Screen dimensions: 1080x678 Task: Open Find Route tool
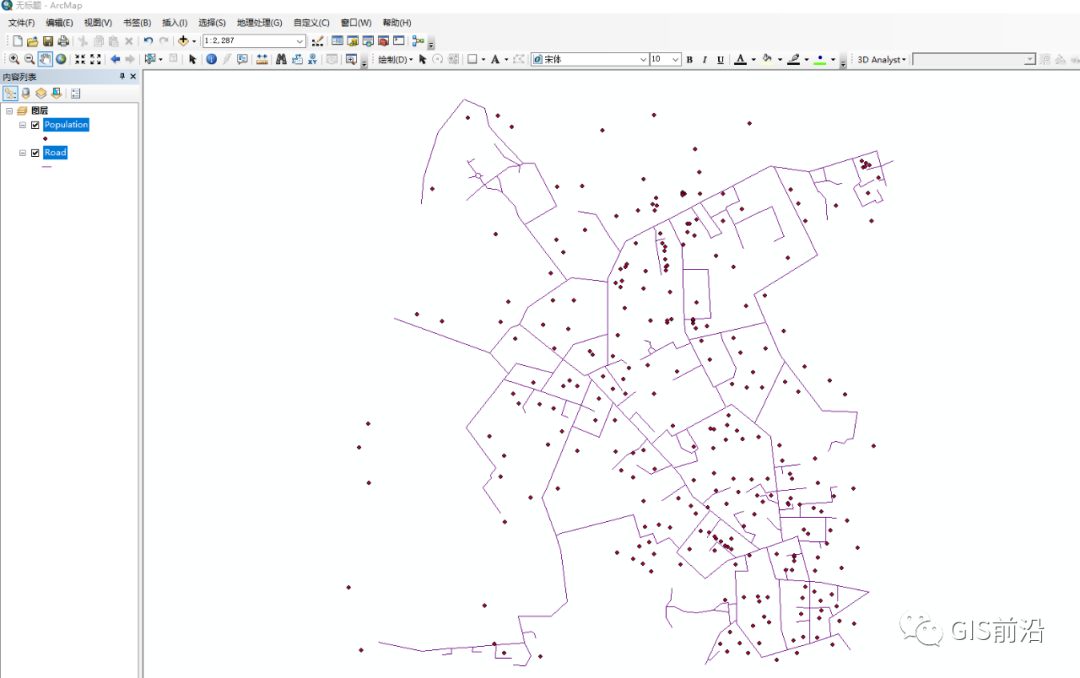tap(297, 59)
